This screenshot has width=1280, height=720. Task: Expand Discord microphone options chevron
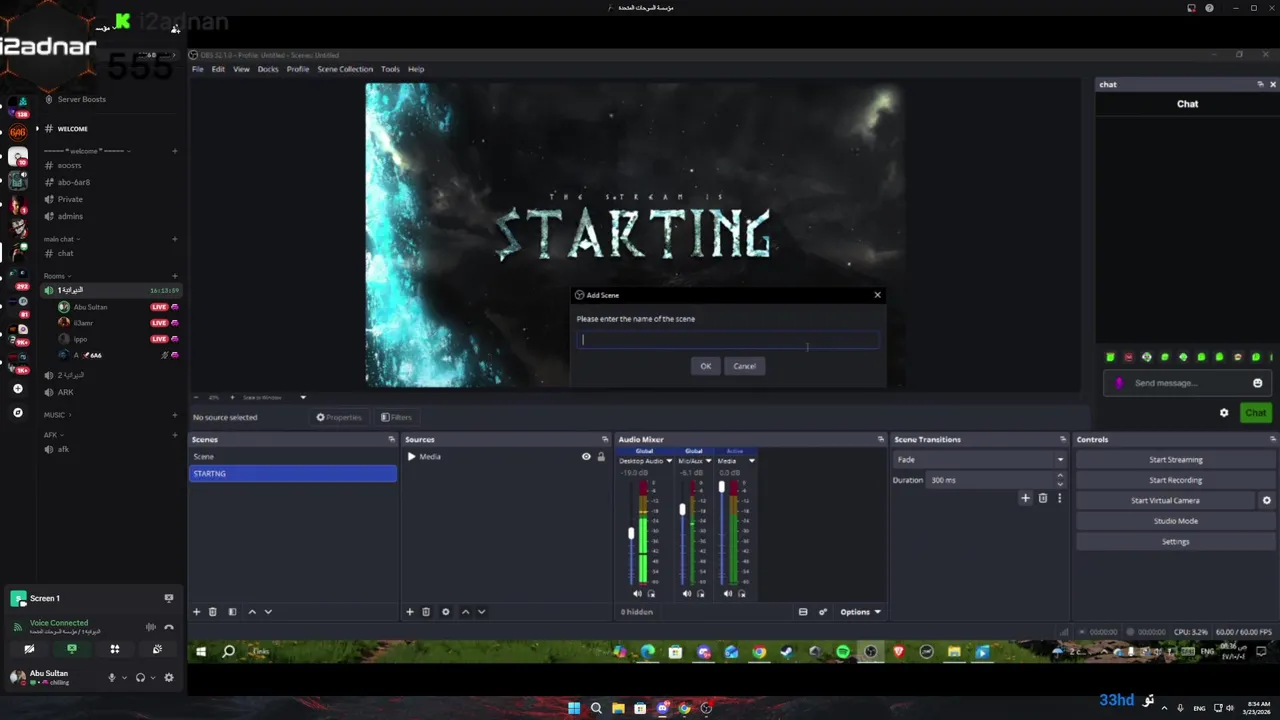125,678
